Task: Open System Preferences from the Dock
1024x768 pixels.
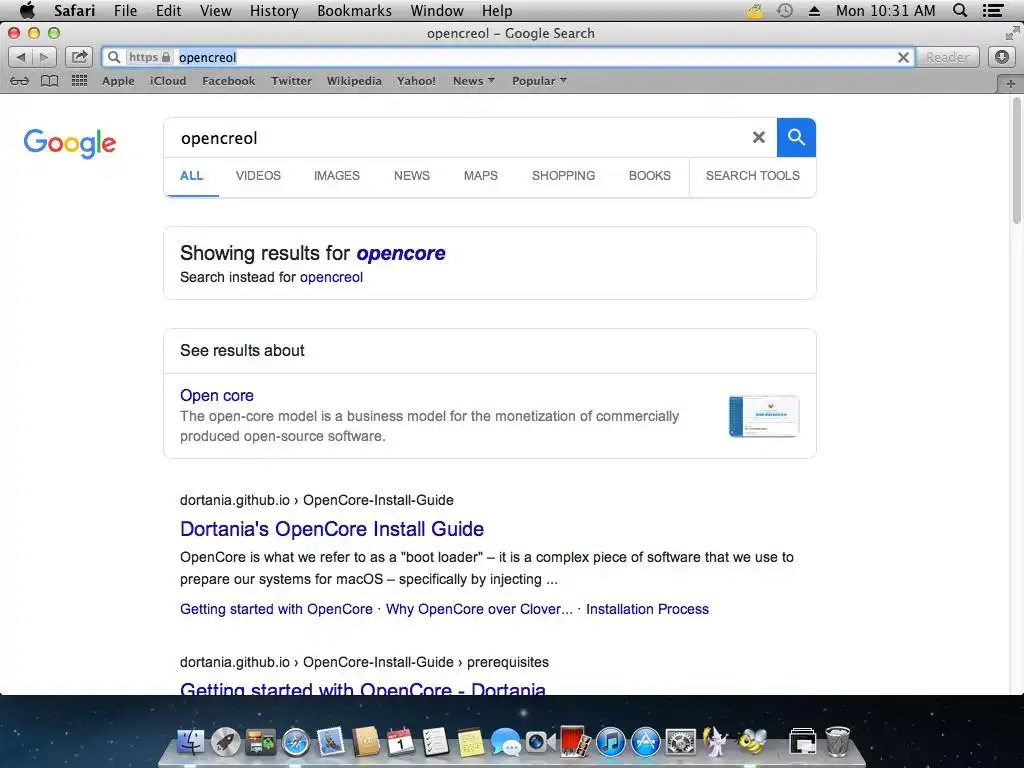Action: coord(681,743)
